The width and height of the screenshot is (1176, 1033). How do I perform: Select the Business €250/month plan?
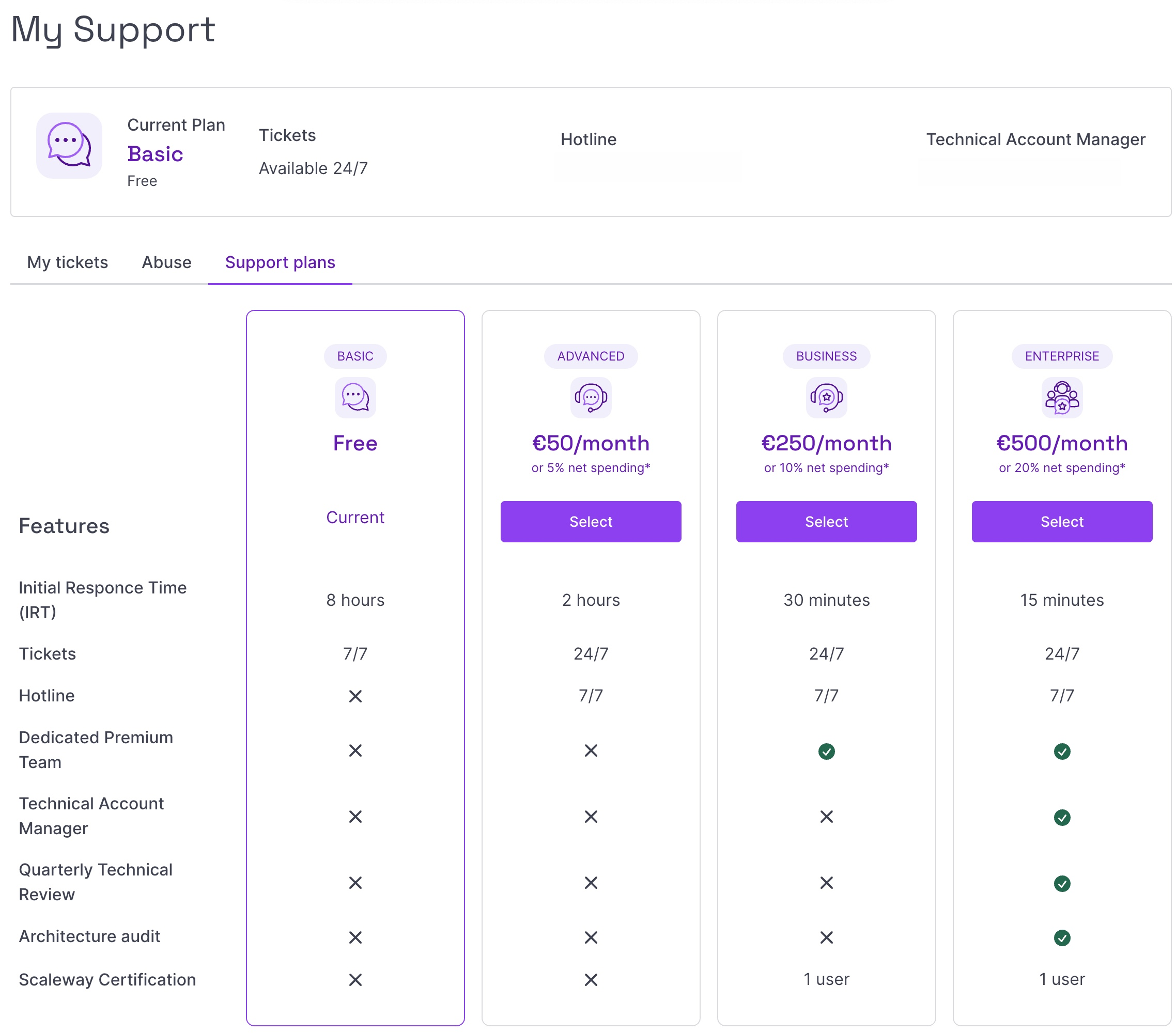click(826, 522)
